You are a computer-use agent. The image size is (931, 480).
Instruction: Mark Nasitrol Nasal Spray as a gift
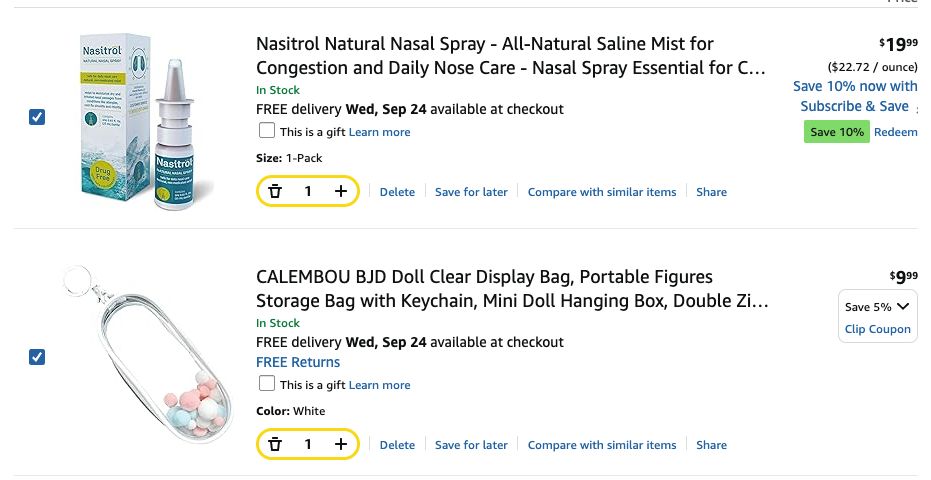click(267, 131)
